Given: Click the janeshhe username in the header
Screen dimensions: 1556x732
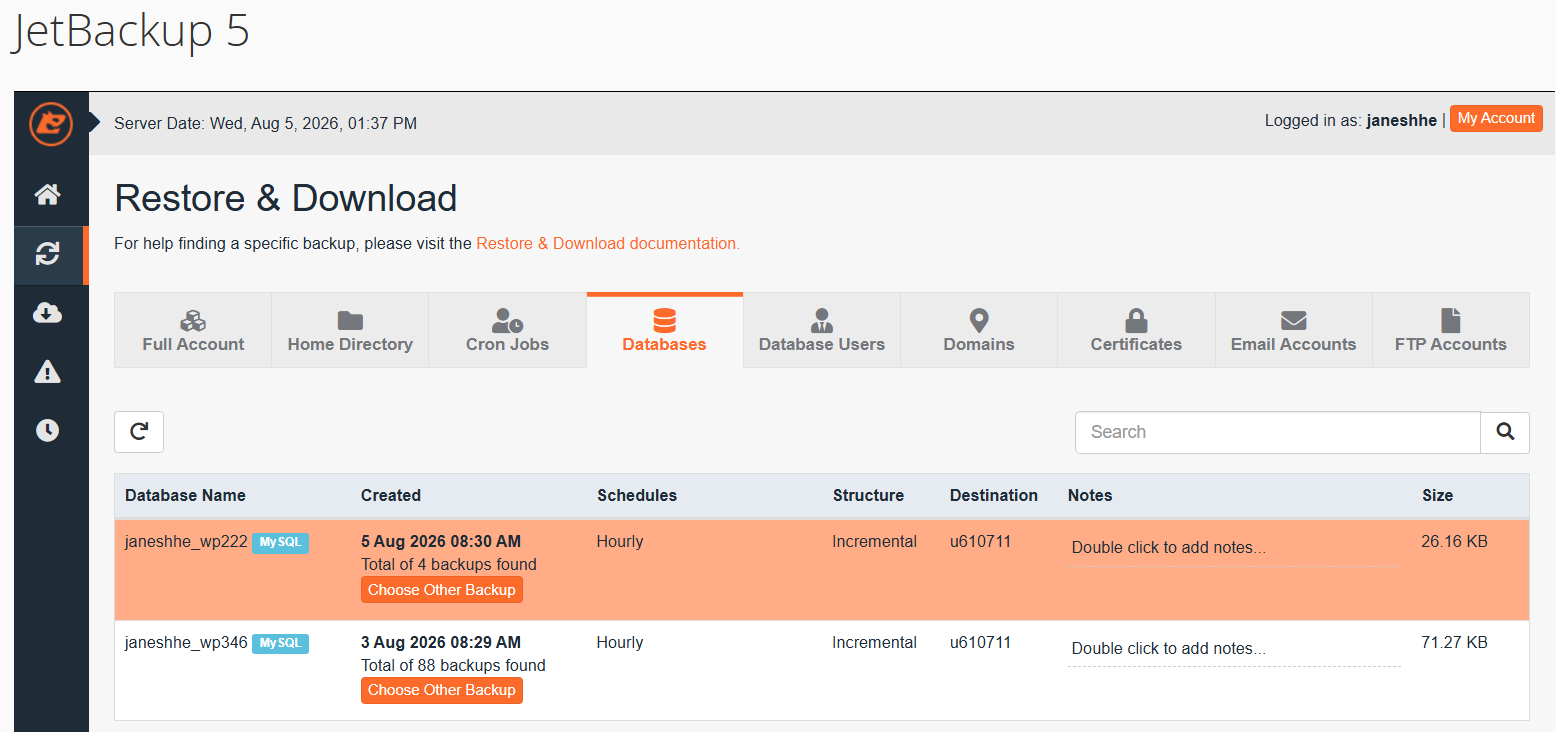Looking at the screenshot, I should [1402, 121].
